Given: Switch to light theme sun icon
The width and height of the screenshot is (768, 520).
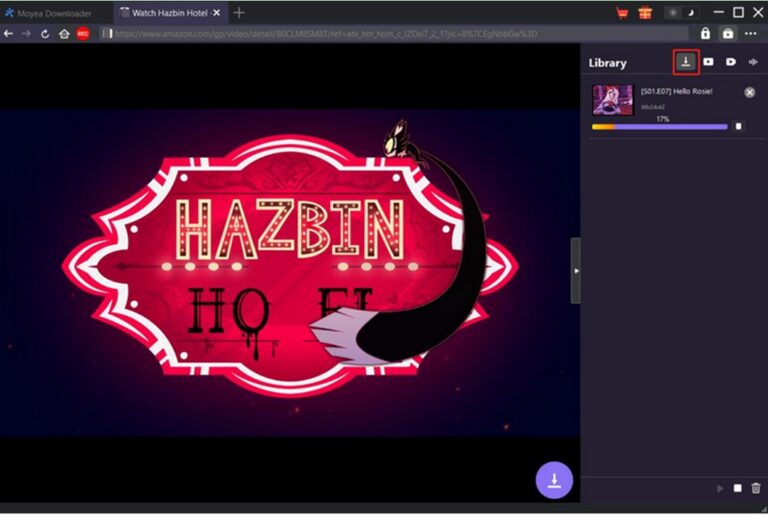Looking at the screenshot, I should click(673, 13).
